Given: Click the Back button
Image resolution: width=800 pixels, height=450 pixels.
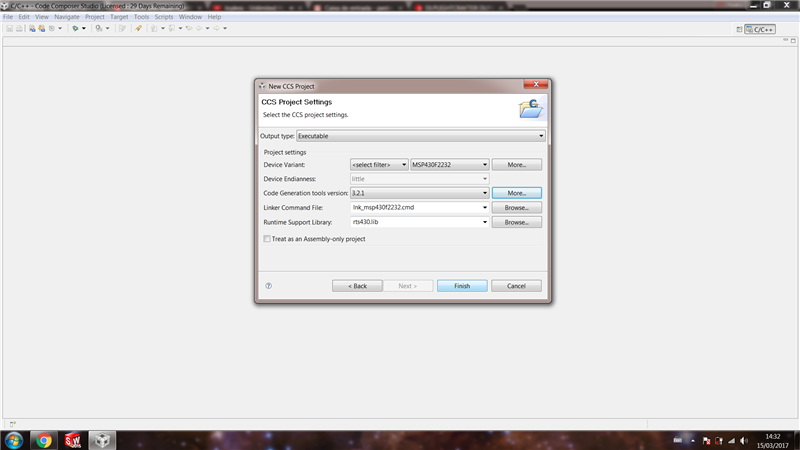Looking at the screenshot, I should [x=357, y=286].
